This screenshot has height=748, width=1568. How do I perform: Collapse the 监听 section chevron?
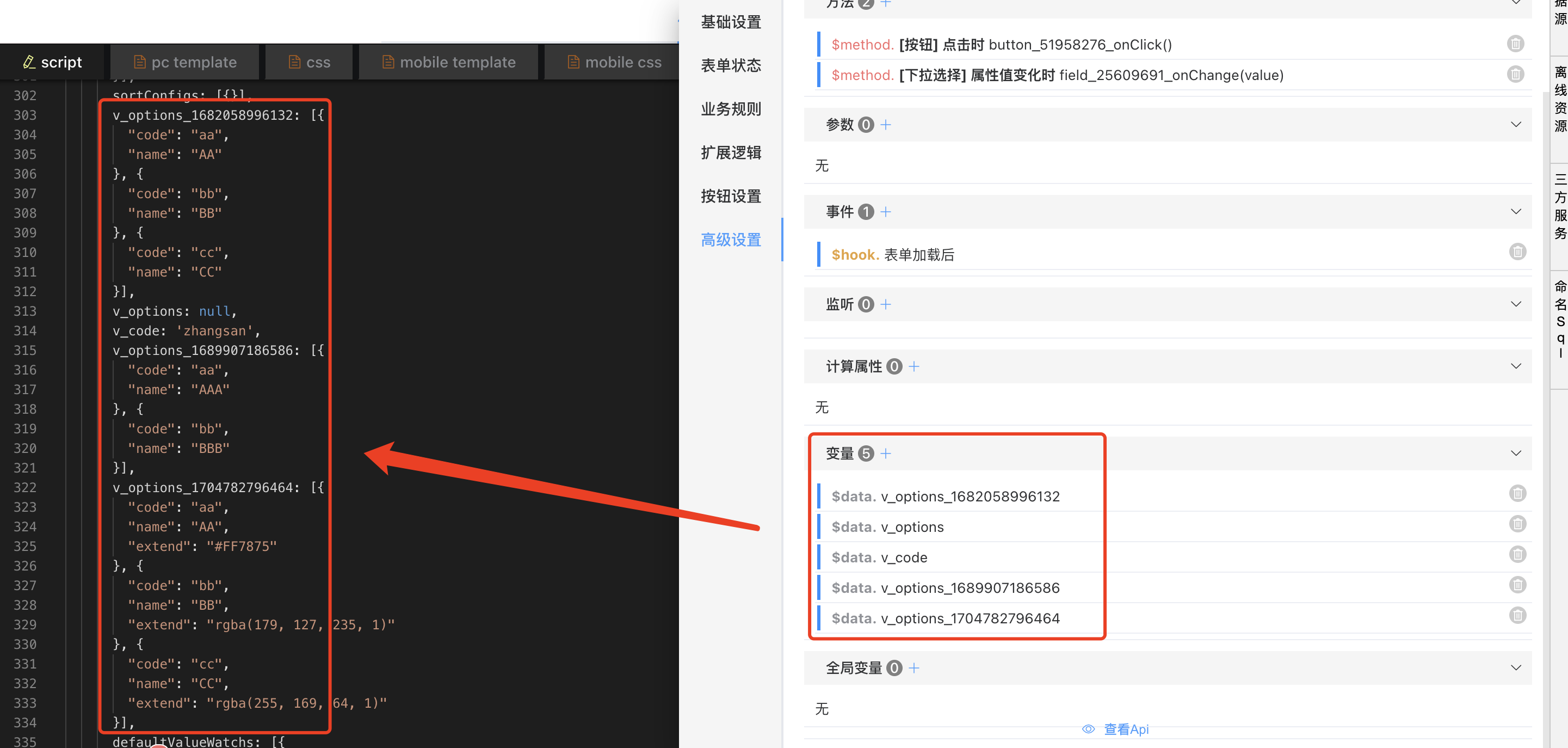pos(1516,304)
